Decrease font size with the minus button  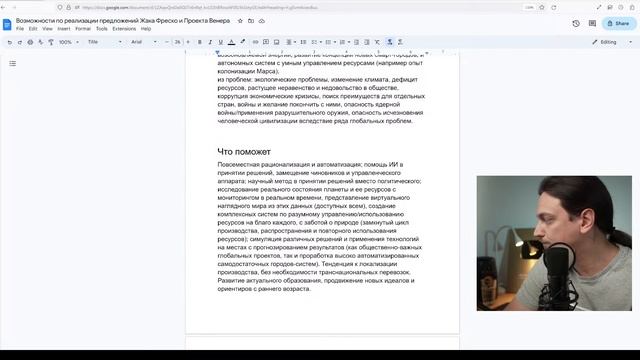167,42
